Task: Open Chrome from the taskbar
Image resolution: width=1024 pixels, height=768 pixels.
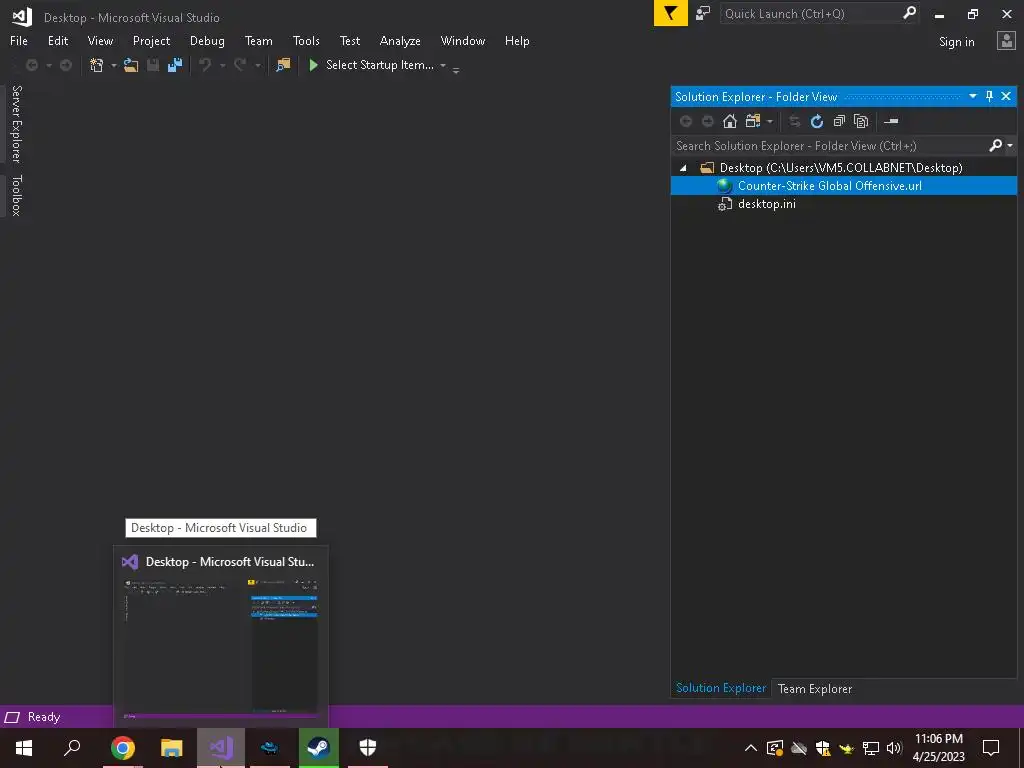Action: 123,748
